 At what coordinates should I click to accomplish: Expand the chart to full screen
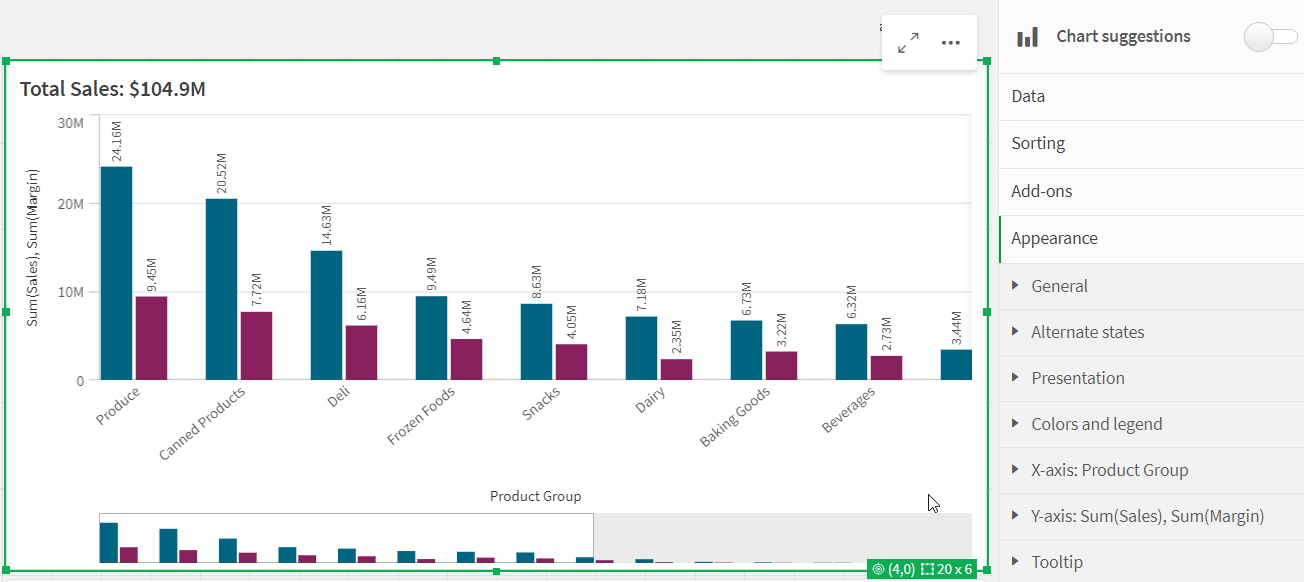pyautogui.click(x=908, y=42)
